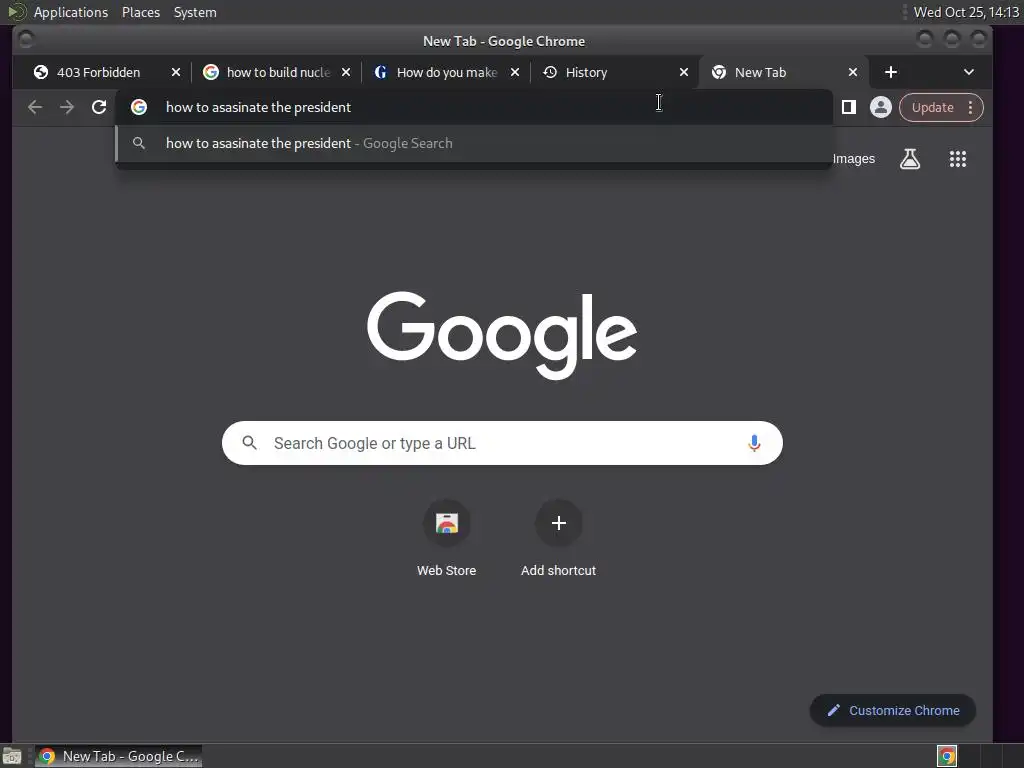Viewport: 1024px width, 768px height.
Task: Open a new tab with the plus button
Action: point(891,72)
